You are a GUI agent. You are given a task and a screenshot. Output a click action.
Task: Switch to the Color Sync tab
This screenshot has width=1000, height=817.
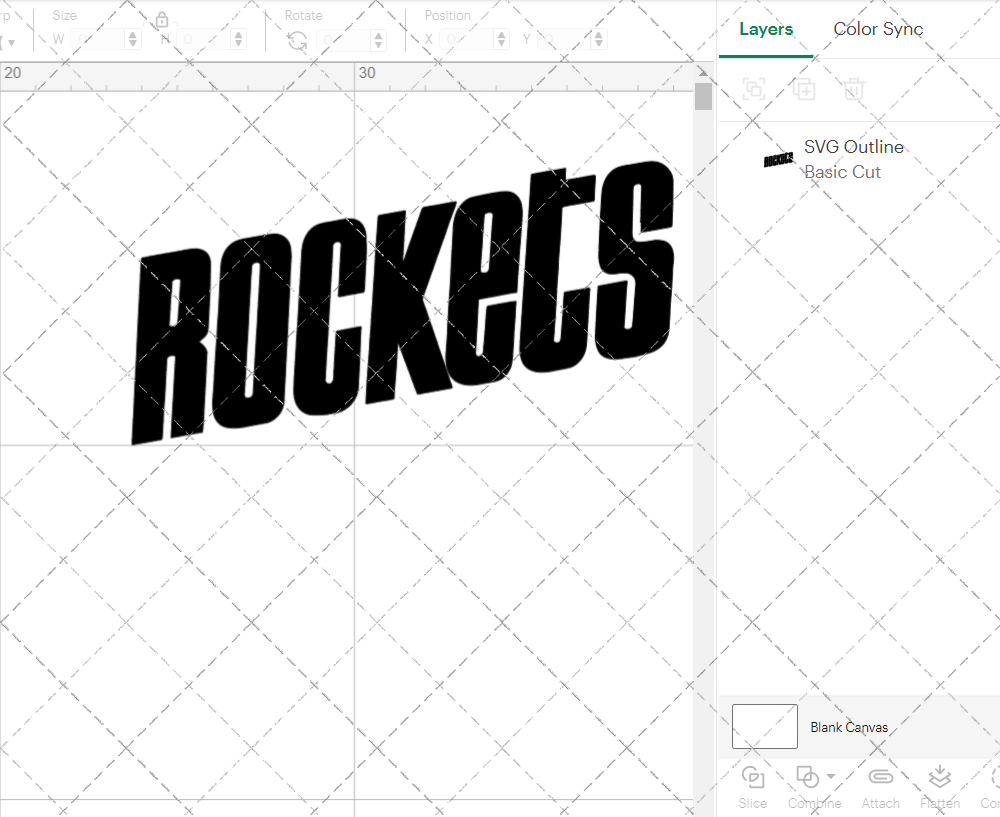[878, 29]
